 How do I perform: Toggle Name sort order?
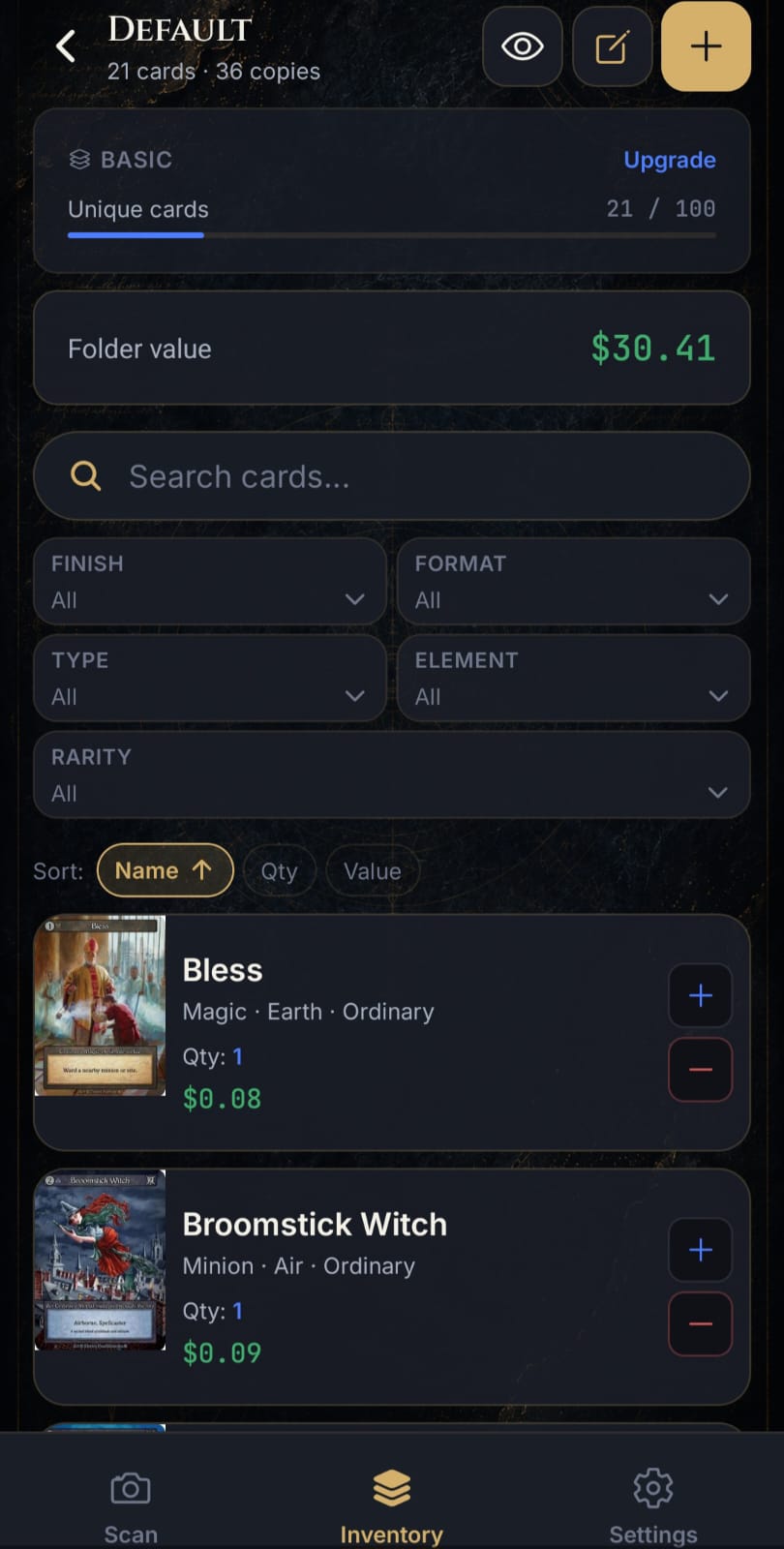pyautogui.click(x=166, y=870)
